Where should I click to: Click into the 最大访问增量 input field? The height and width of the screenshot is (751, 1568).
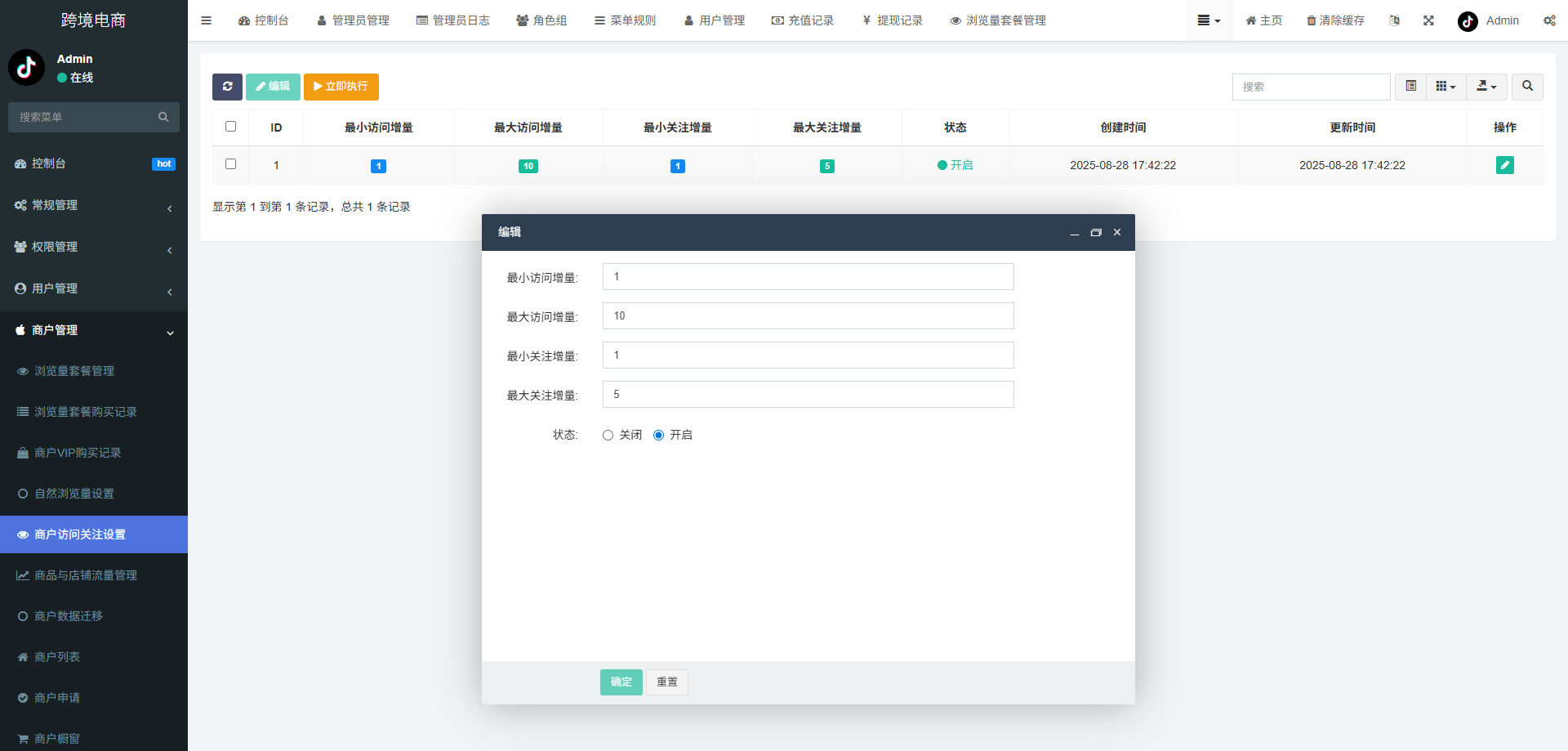tap(807, 315)
